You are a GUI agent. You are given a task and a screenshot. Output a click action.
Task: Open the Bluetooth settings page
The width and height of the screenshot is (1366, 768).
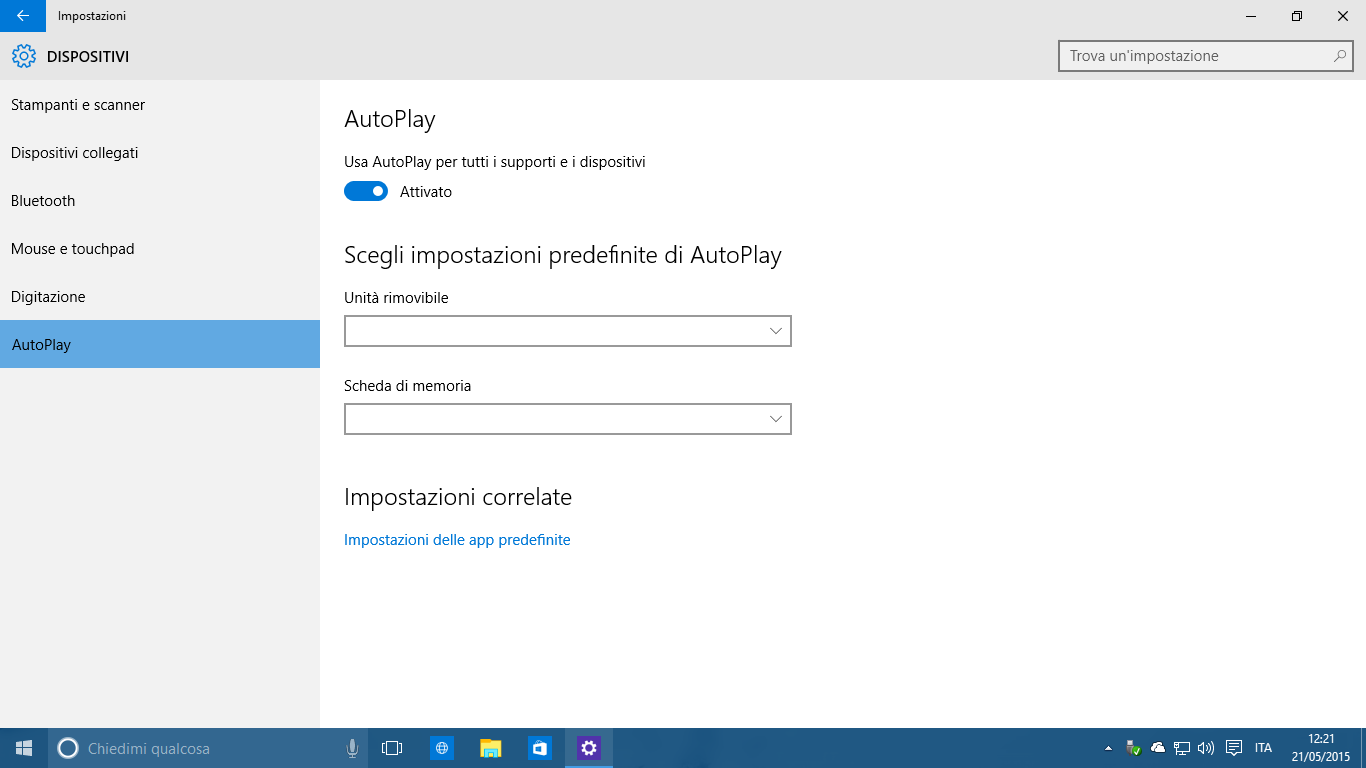click(160, 201)
